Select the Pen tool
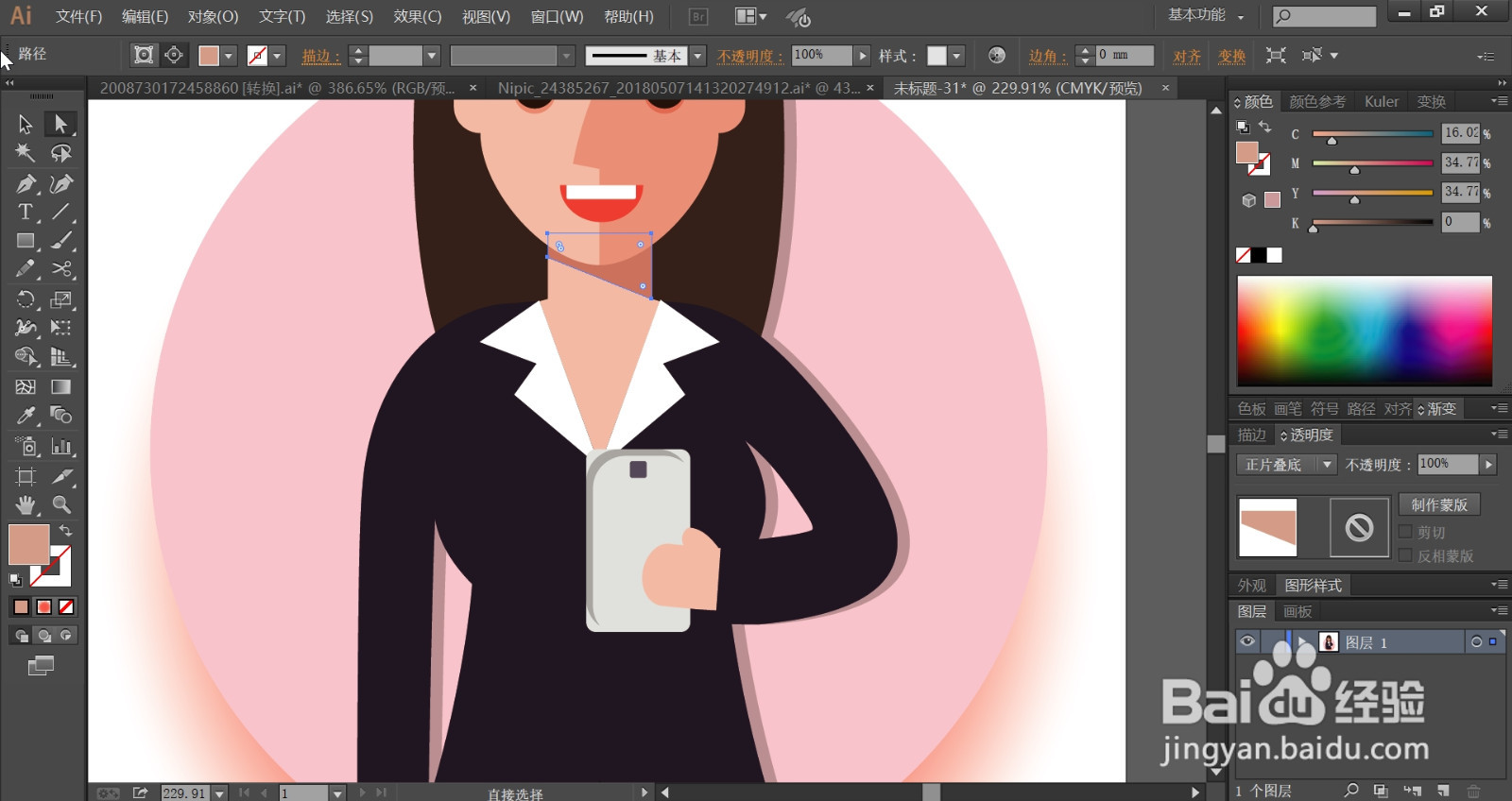This screenshot has height=801, width=1512. click(x=26, y=183)
